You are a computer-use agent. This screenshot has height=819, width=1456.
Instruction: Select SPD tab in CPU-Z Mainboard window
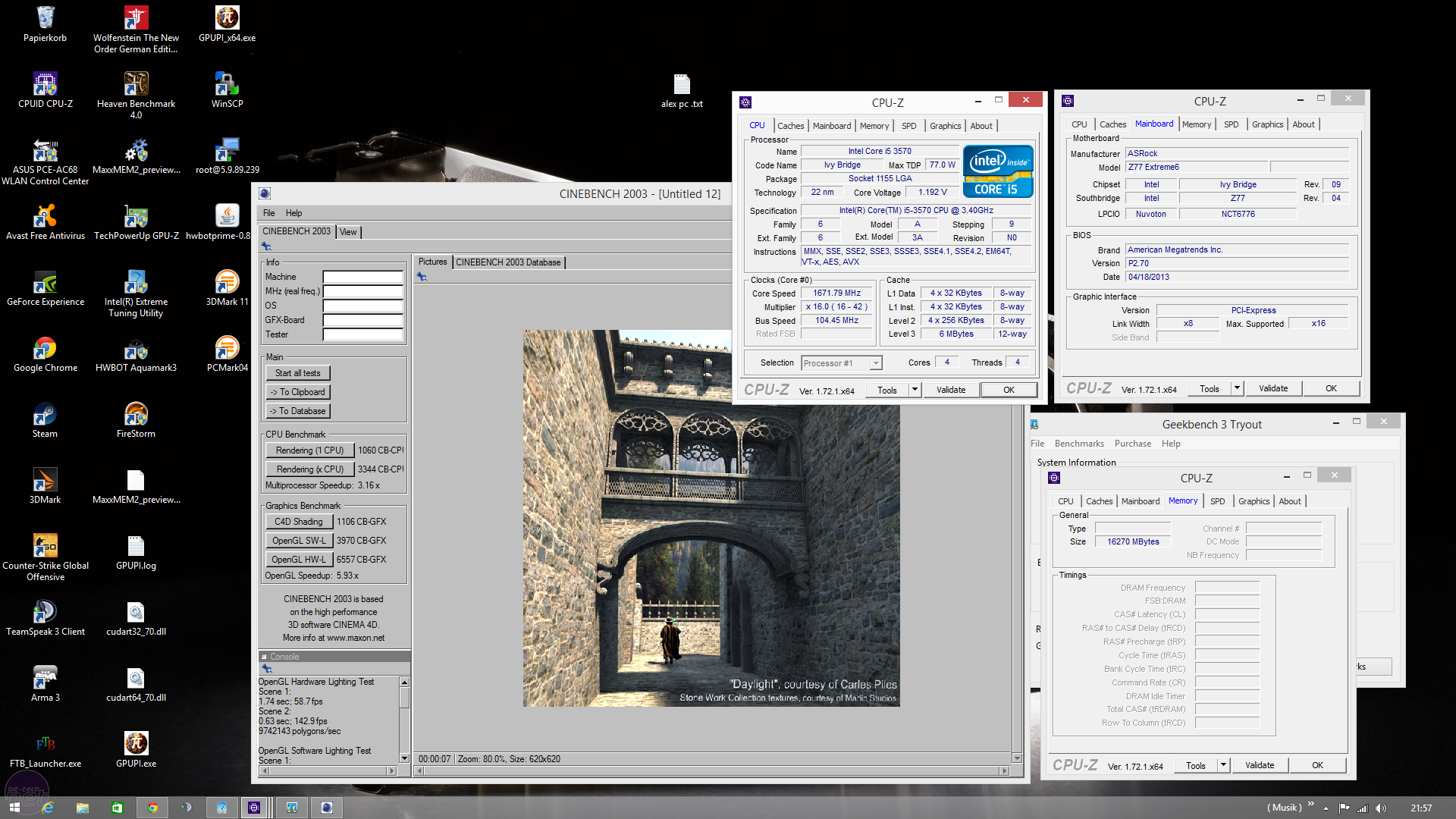pyautogui.click(x=1231, y=124)
